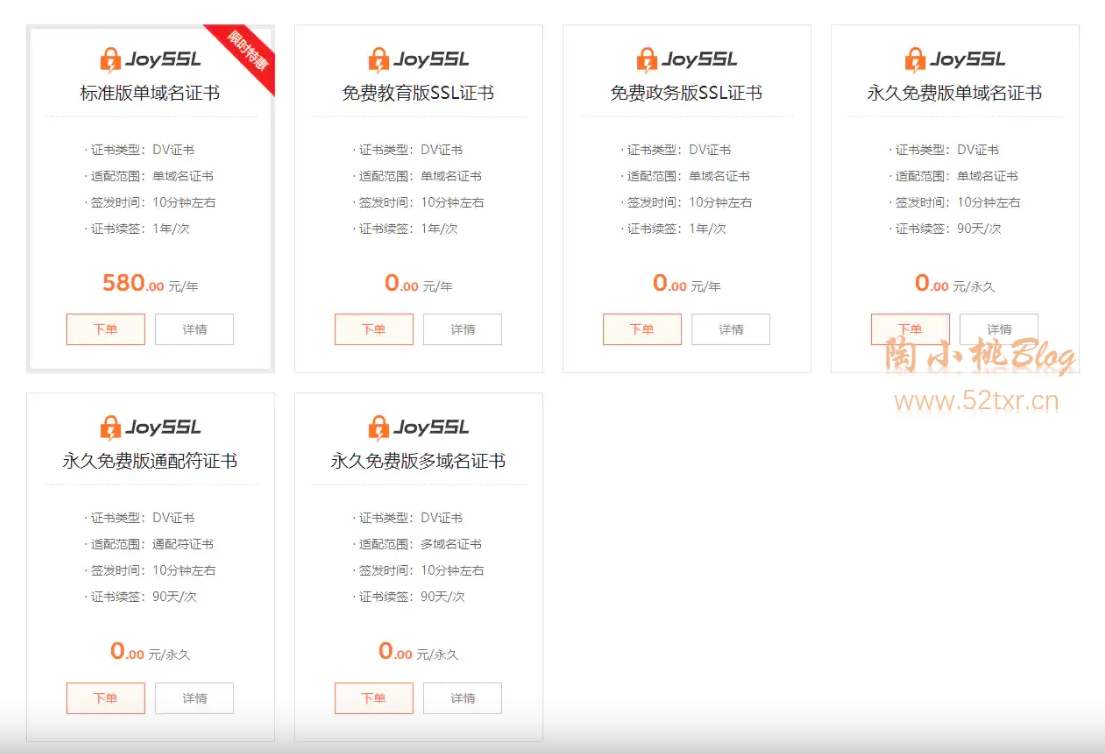Select title 永久免费版通配符证书
This screenshot has height=754, width=1105.
150,461
